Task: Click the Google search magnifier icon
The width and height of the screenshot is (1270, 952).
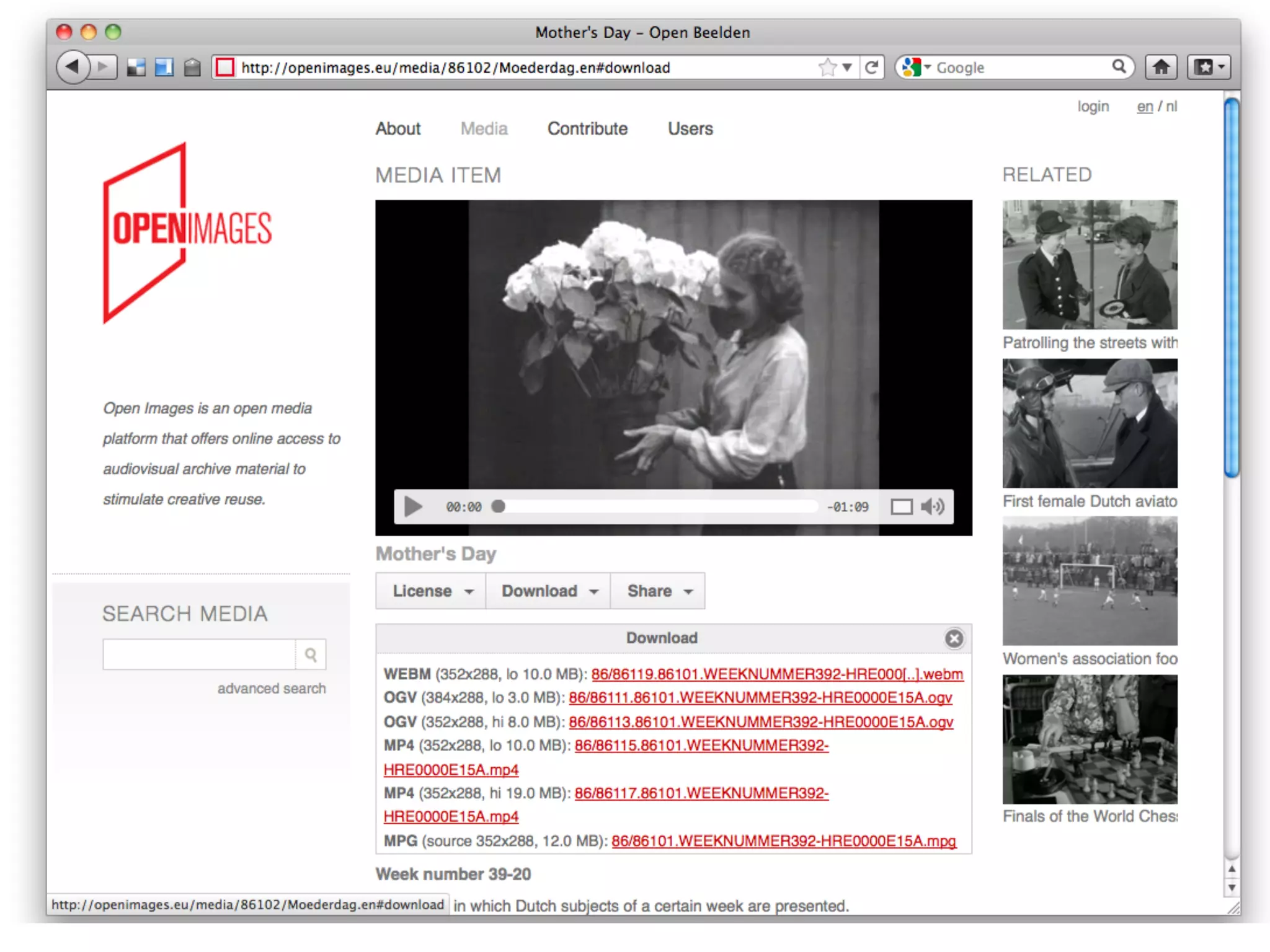Action: 1119,66
